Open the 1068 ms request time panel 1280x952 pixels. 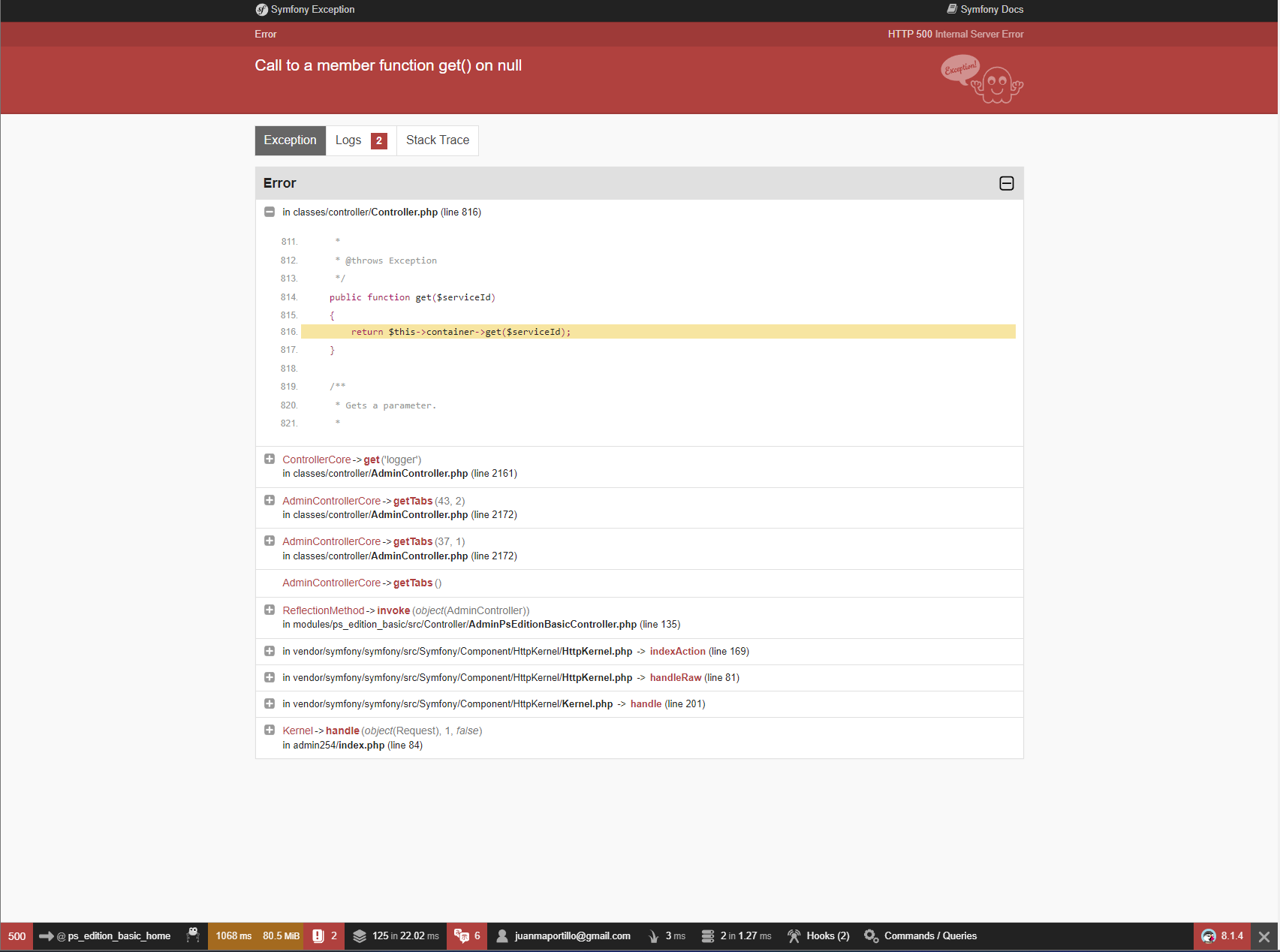tap(233, 936)
